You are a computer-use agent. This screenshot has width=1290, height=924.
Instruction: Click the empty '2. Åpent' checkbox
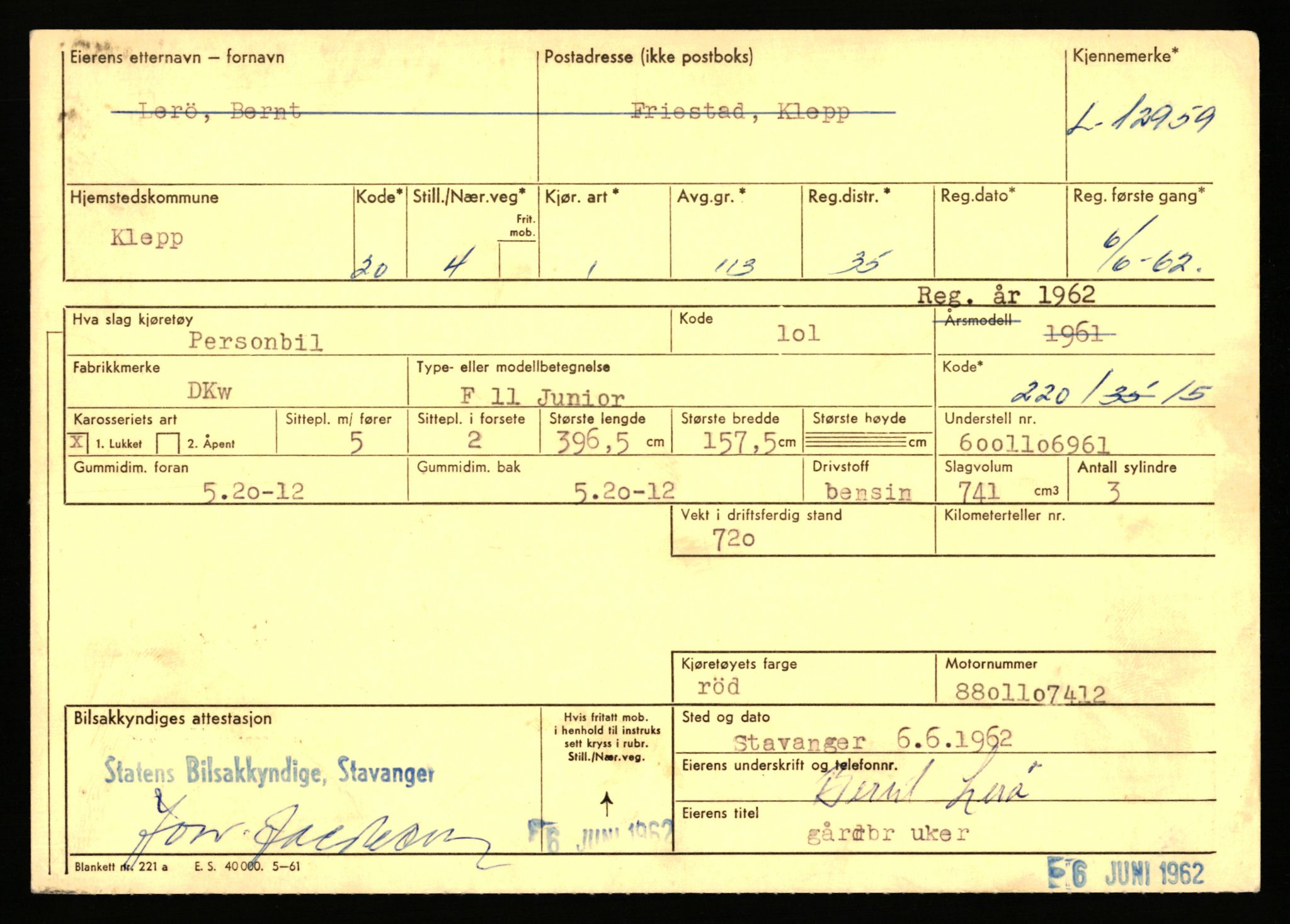click(x=168, y=443)
